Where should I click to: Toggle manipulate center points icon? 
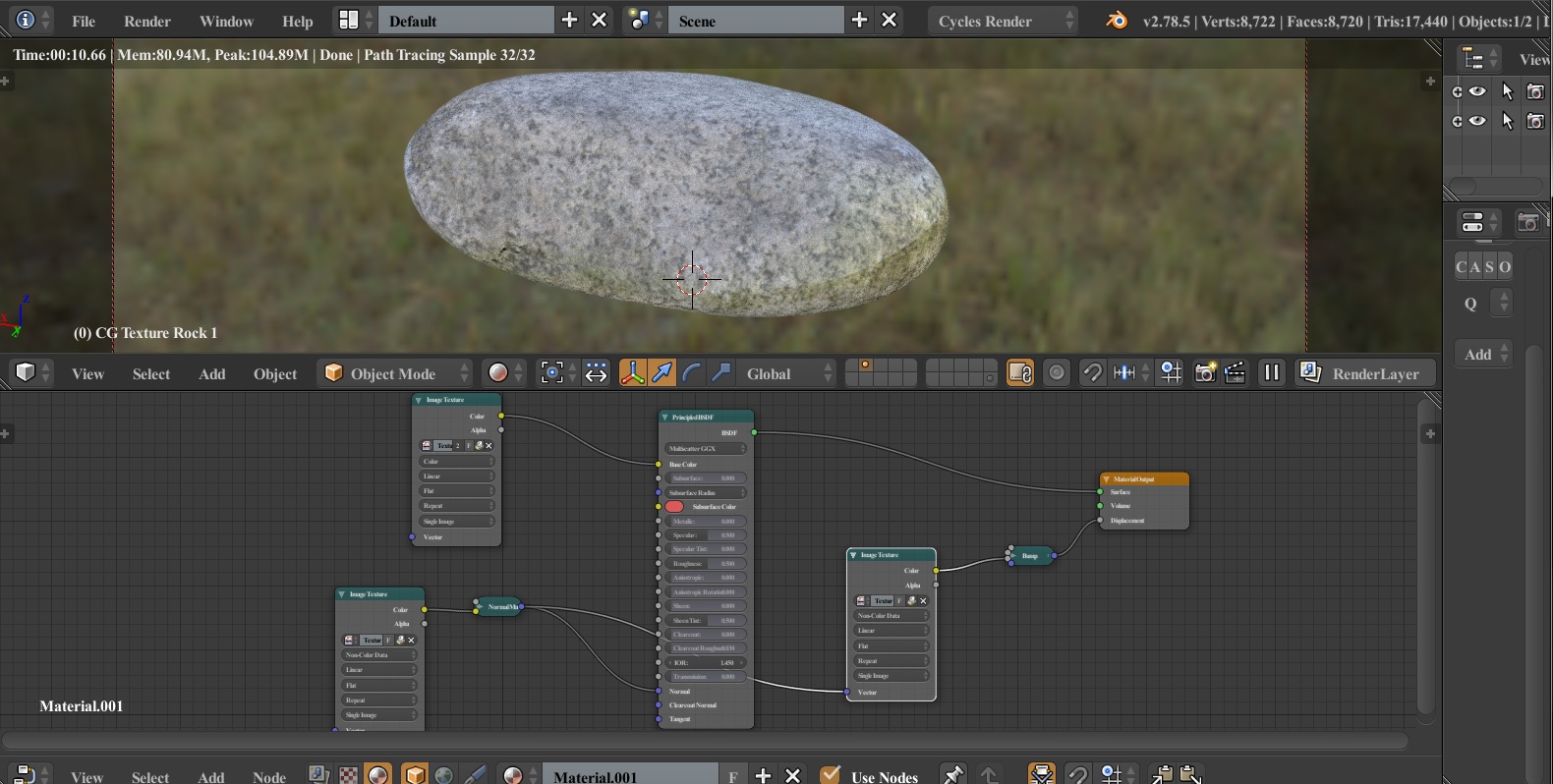[x=596, y=372]
